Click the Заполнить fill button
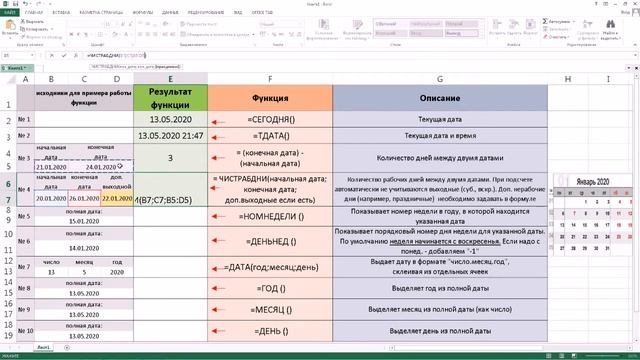640x360 pixels. tap(557, 29)
